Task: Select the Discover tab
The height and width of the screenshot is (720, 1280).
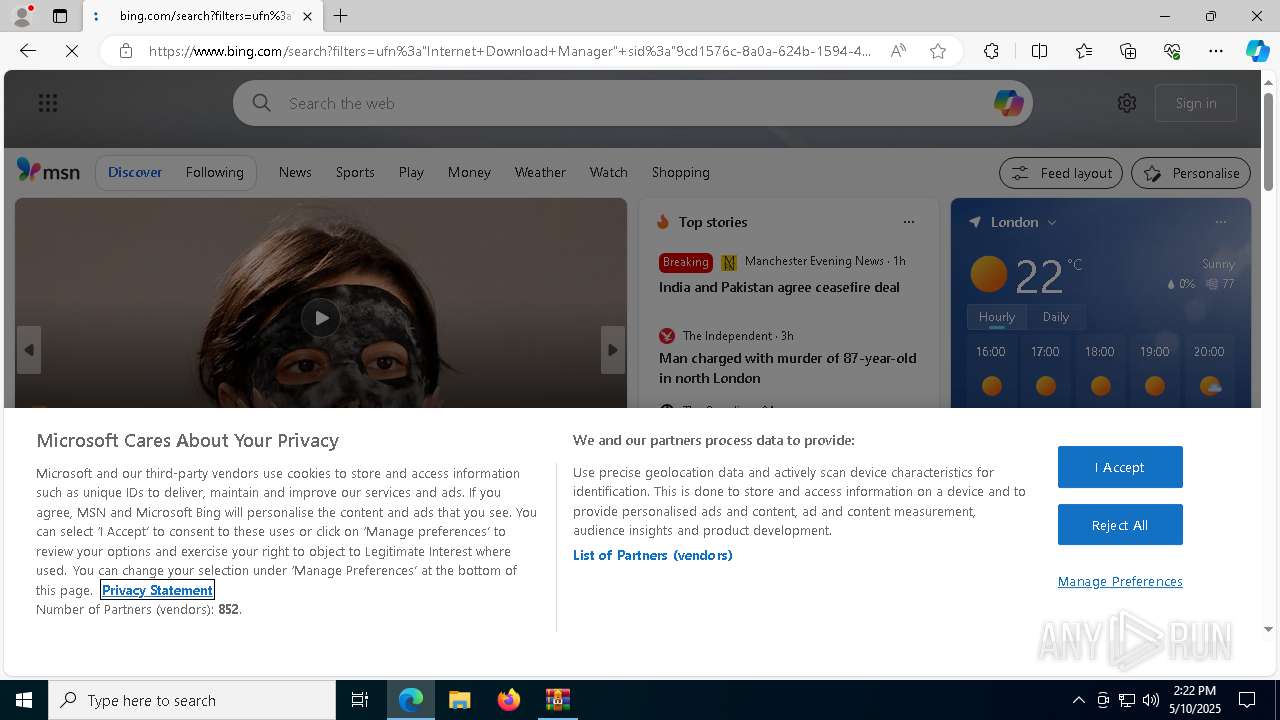Action: [x=135, y=172]
